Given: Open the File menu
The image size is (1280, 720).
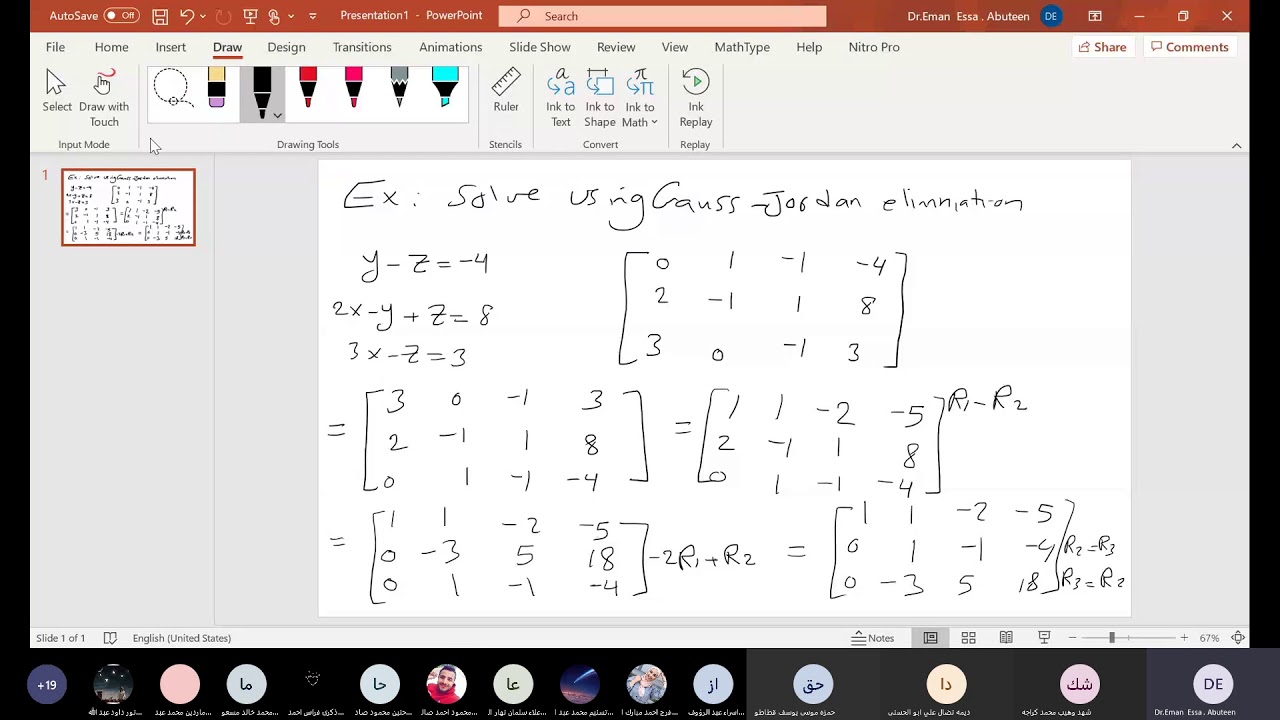Looking at the screenshot, I should click(x=55, y=47).
